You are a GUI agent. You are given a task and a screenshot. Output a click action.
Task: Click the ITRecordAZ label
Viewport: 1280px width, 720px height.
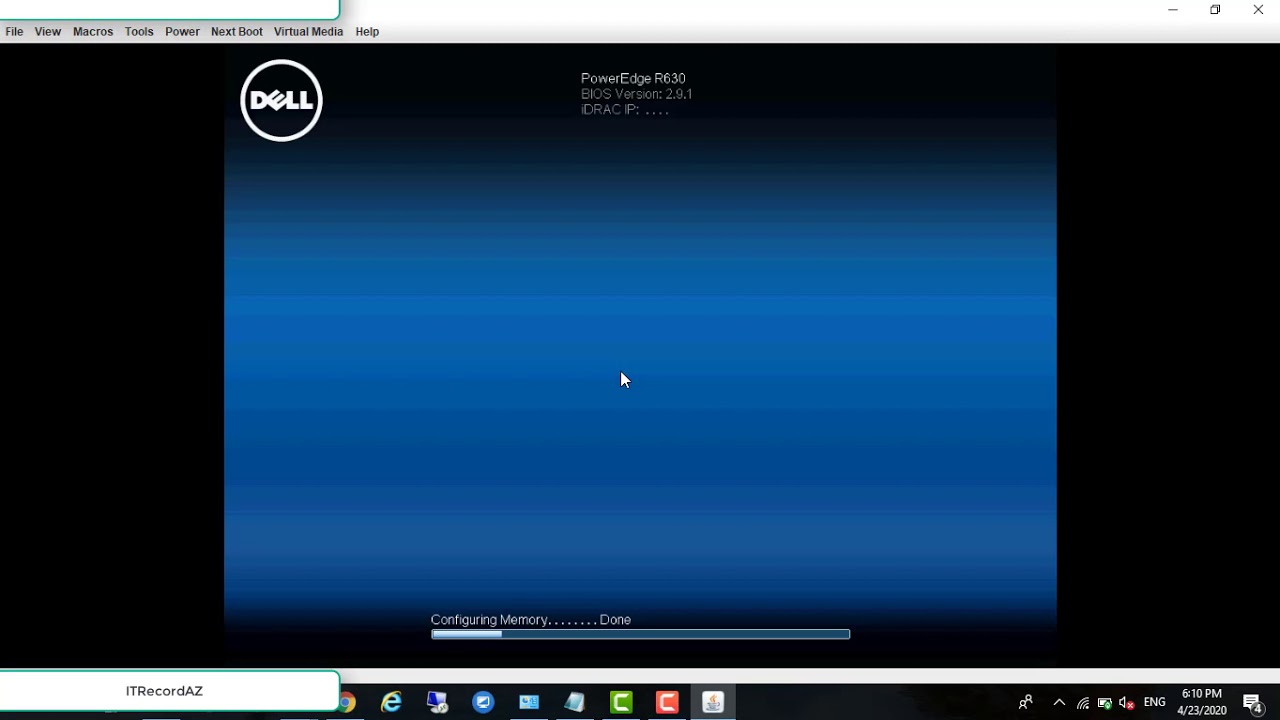[164, 691]
